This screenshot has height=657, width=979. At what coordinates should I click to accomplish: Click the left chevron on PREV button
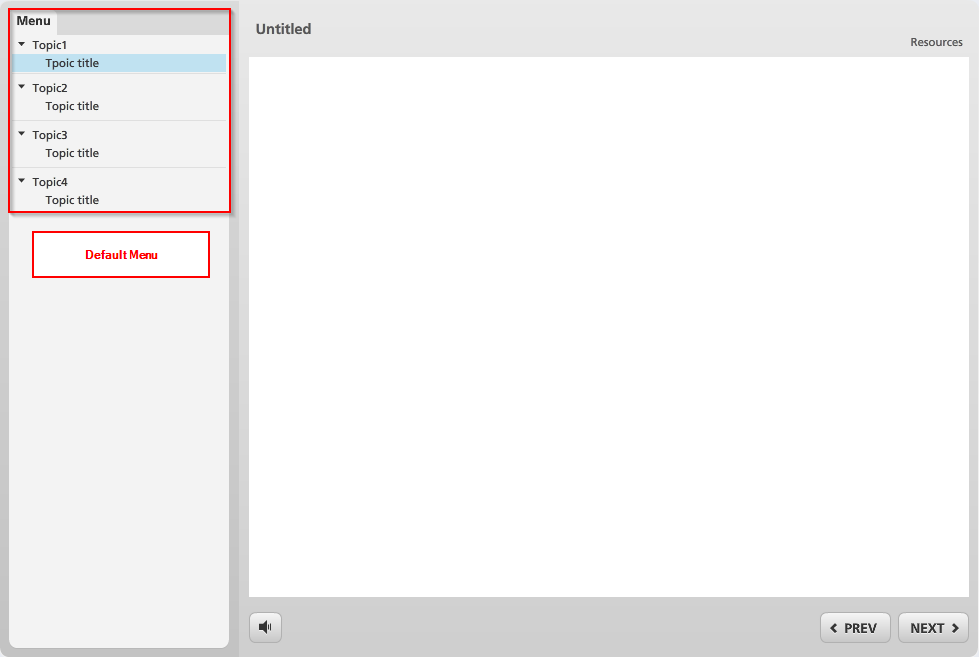tap(834, 627)
